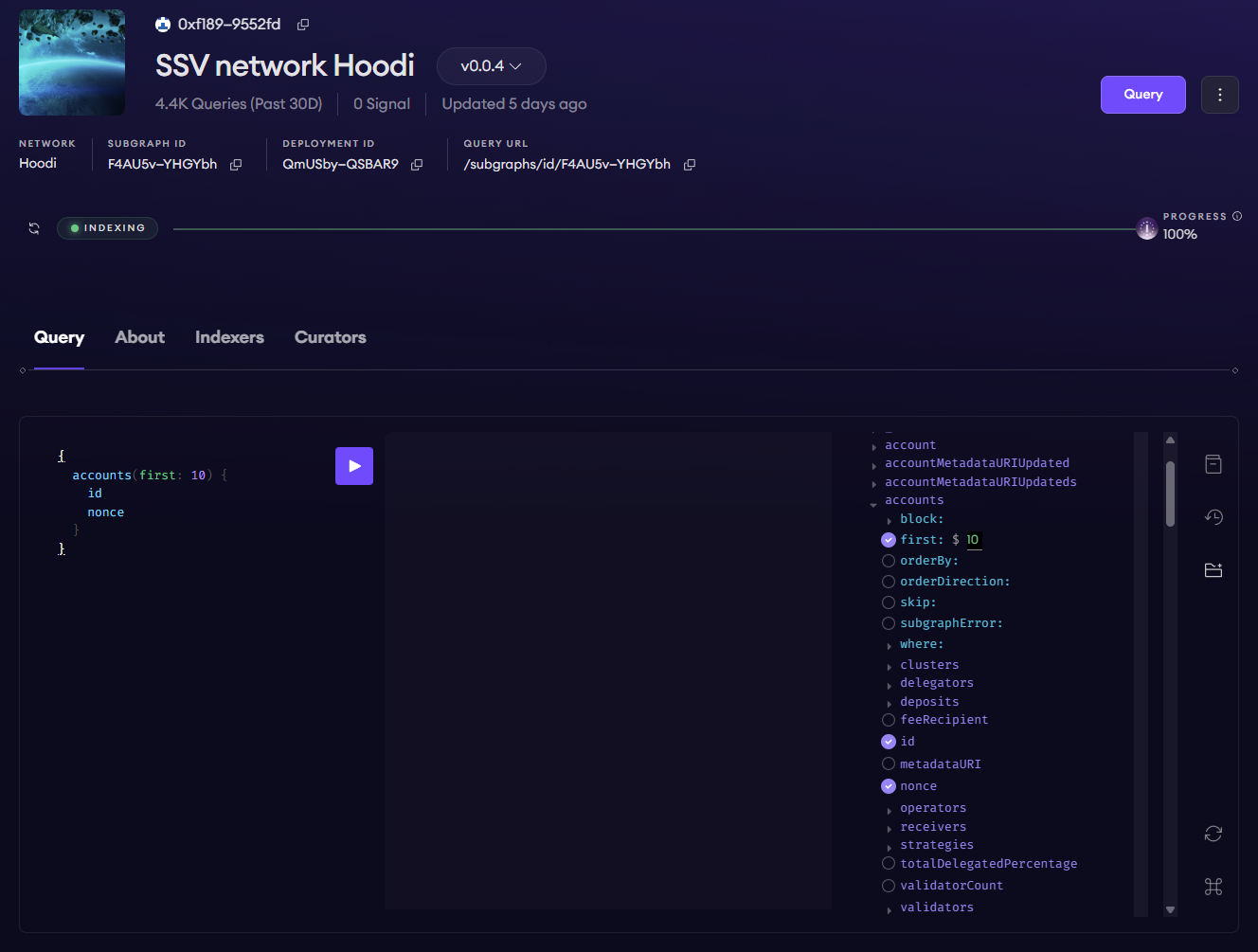Expand the receivers field
1258x952 pixels.
point(889,830)
